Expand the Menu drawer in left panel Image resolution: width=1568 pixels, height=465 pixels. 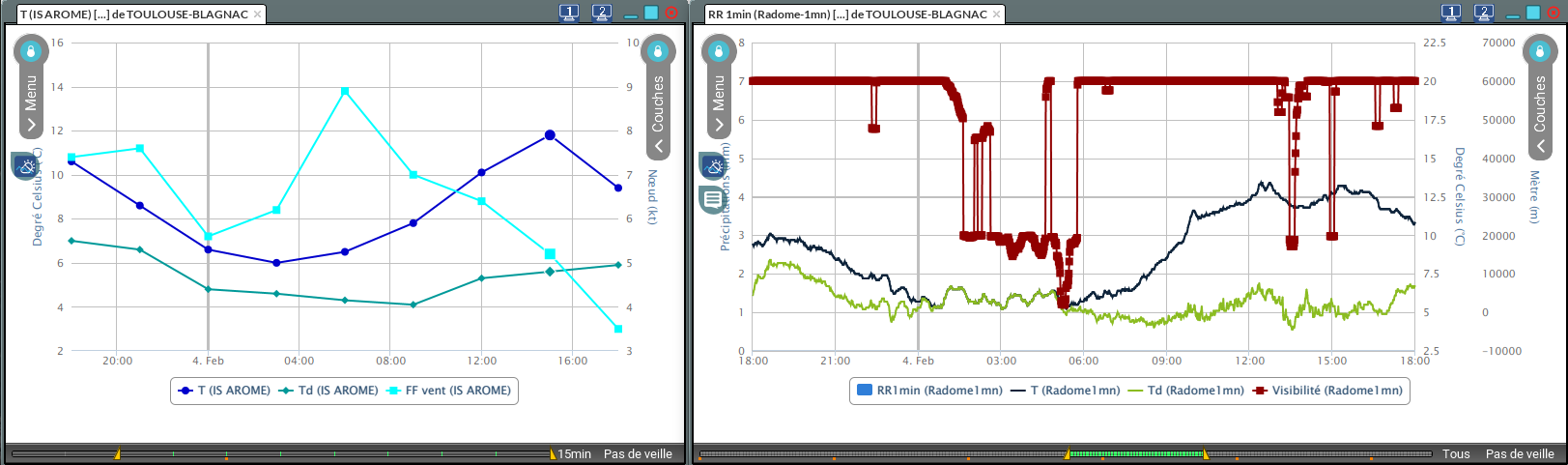pyautogui.click(x=31, y=125)
